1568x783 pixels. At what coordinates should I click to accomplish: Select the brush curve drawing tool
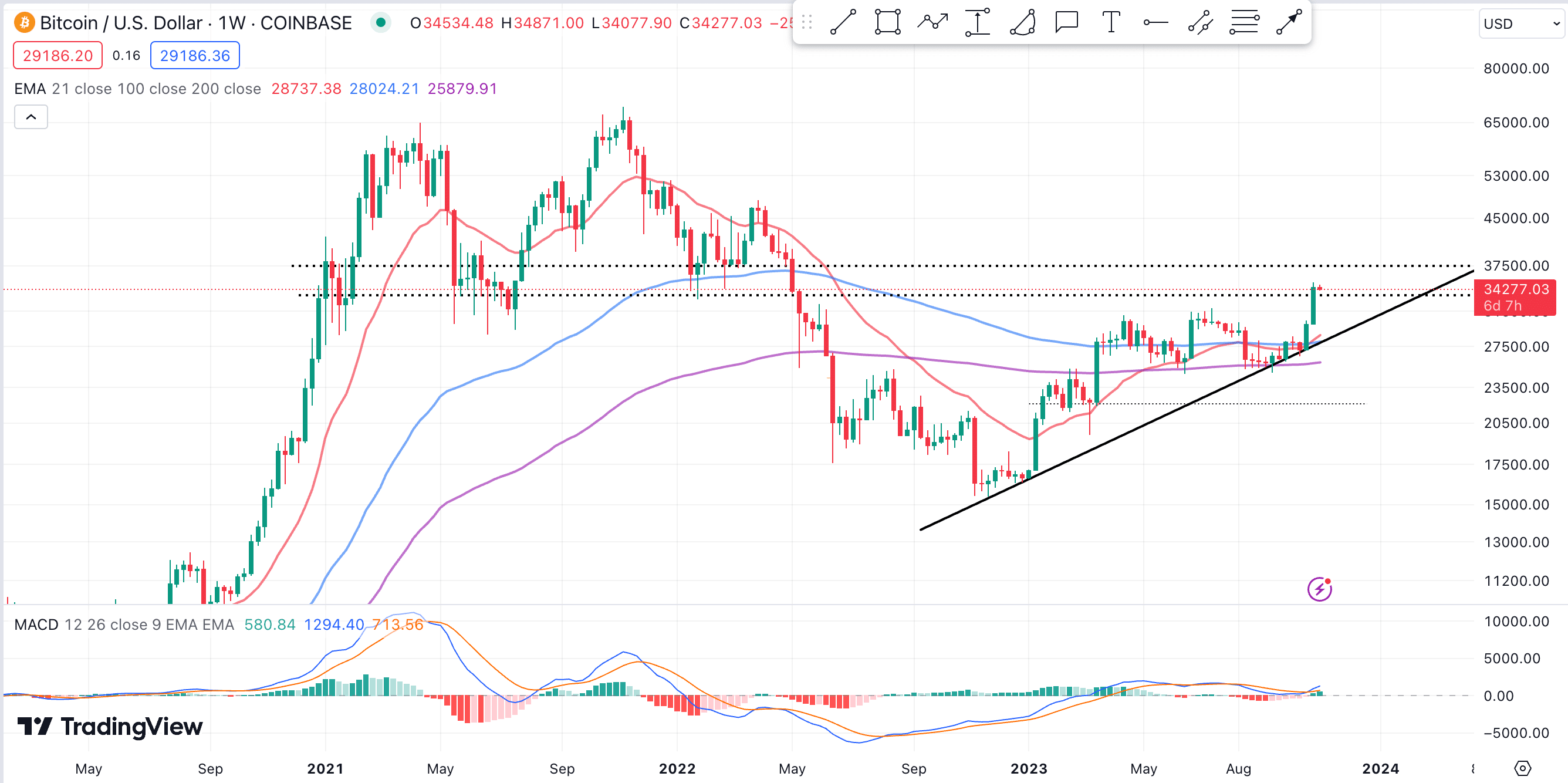(x=1023, y=22)
